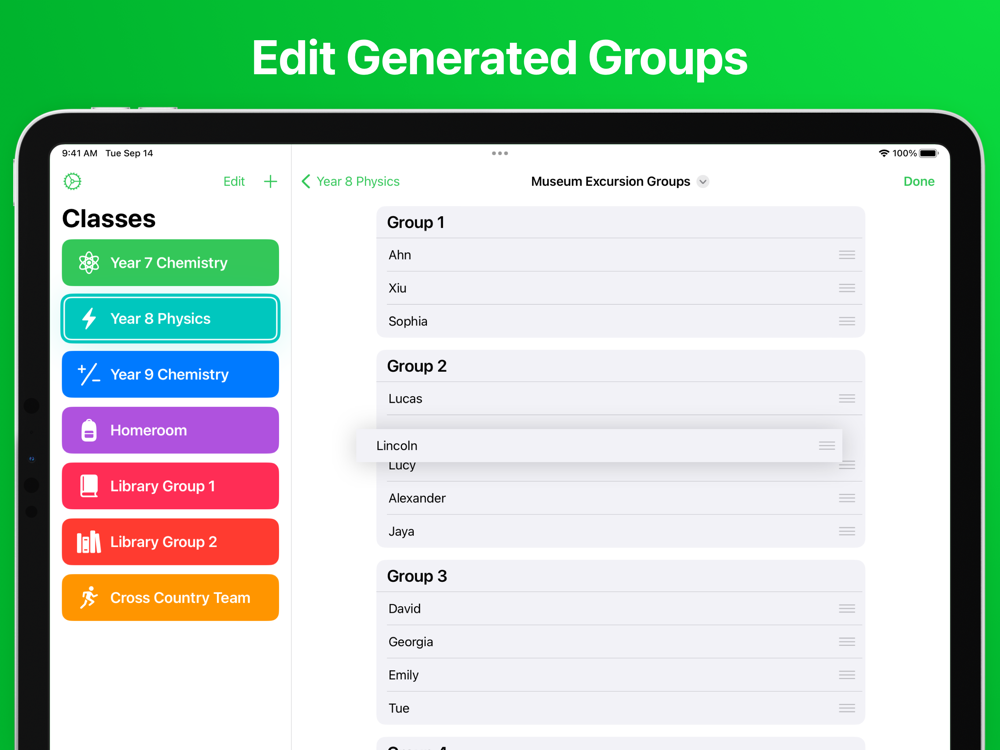Open the Cross Country Team class

pos(170,598)
